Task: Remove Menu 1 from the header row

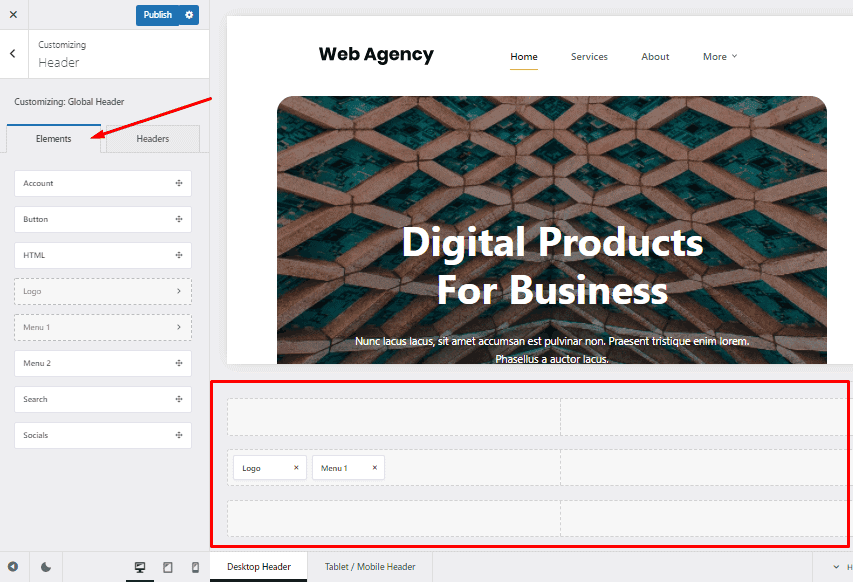Action: [375, 468]
